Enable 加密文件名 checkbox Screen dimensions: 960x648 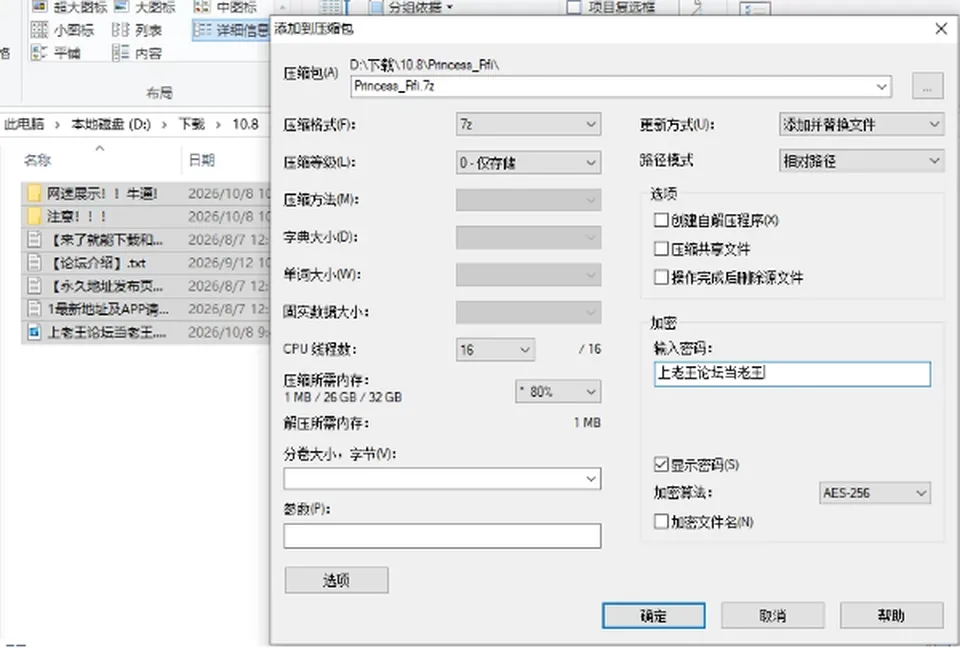[x=661, y=521]
